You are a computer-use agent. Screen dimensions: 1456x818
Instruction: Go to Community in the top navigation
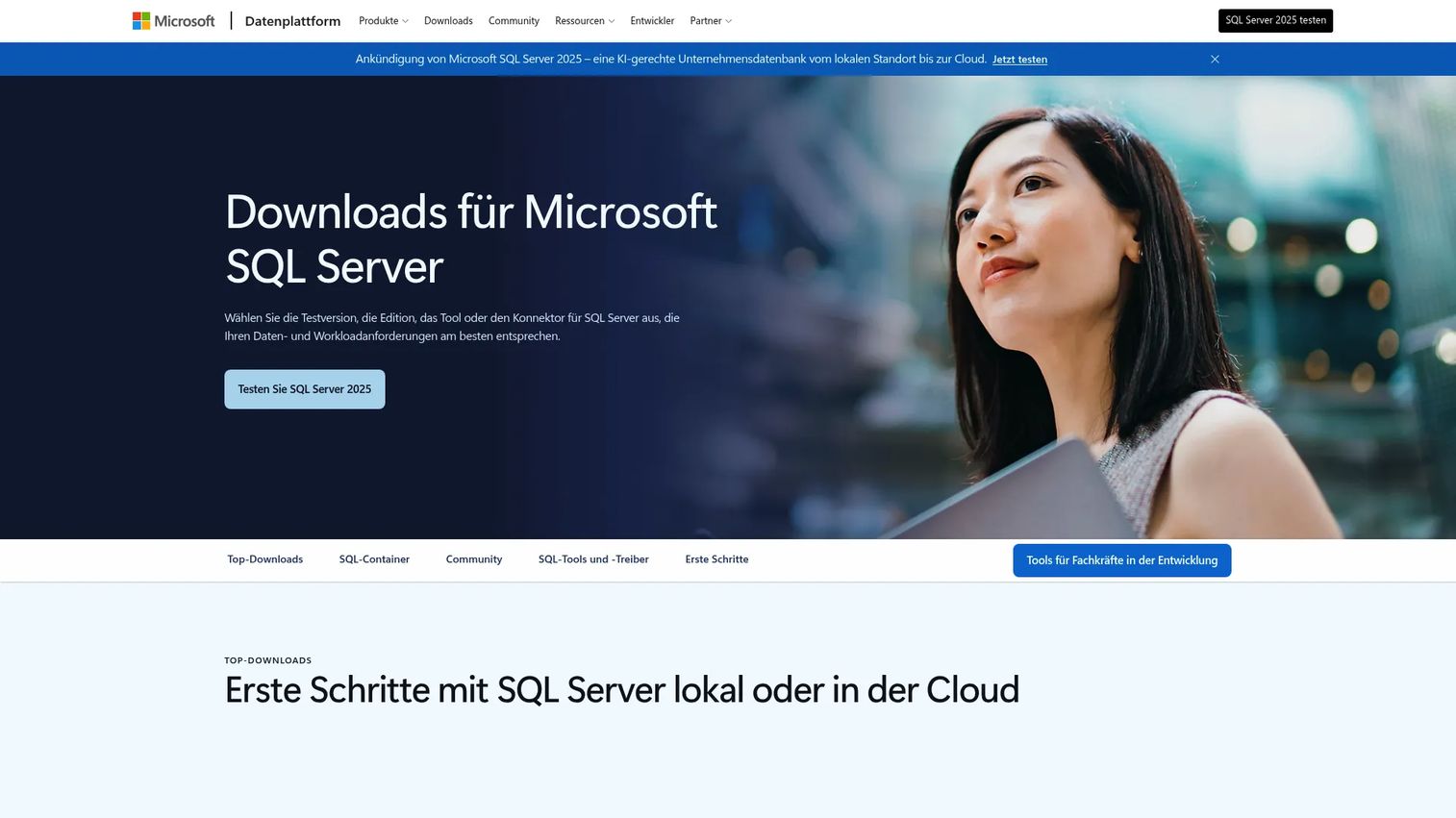point(514,21)
